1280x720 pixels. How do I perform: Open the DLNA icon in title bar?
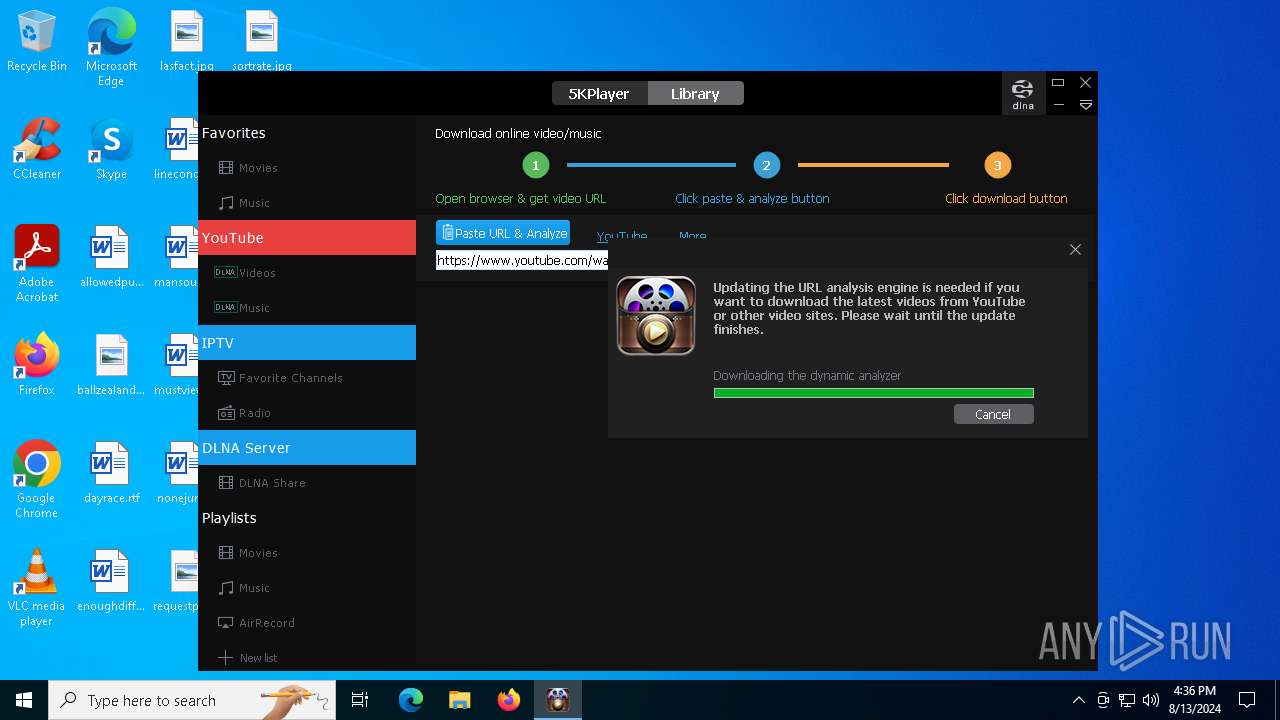point(1023,93)
